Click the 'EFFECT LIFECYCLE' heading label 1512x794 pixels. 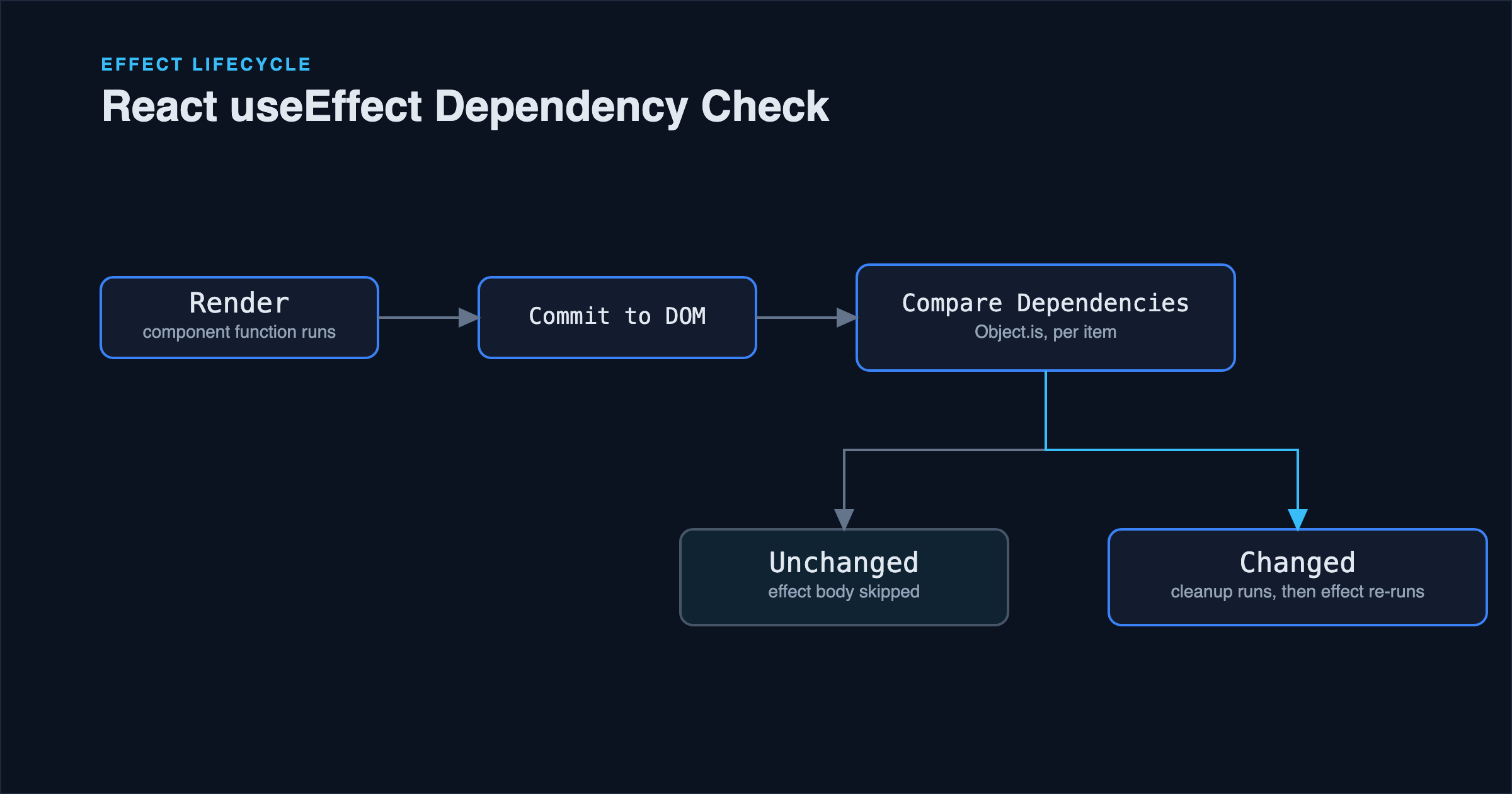click(206, 64)
